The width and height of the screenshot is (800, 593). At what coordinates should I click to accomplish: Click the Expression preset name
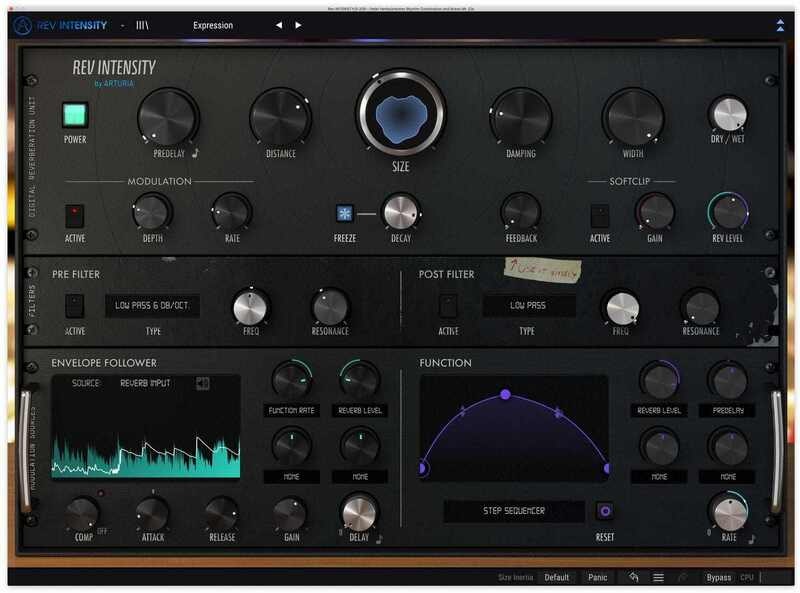(212, 25)
